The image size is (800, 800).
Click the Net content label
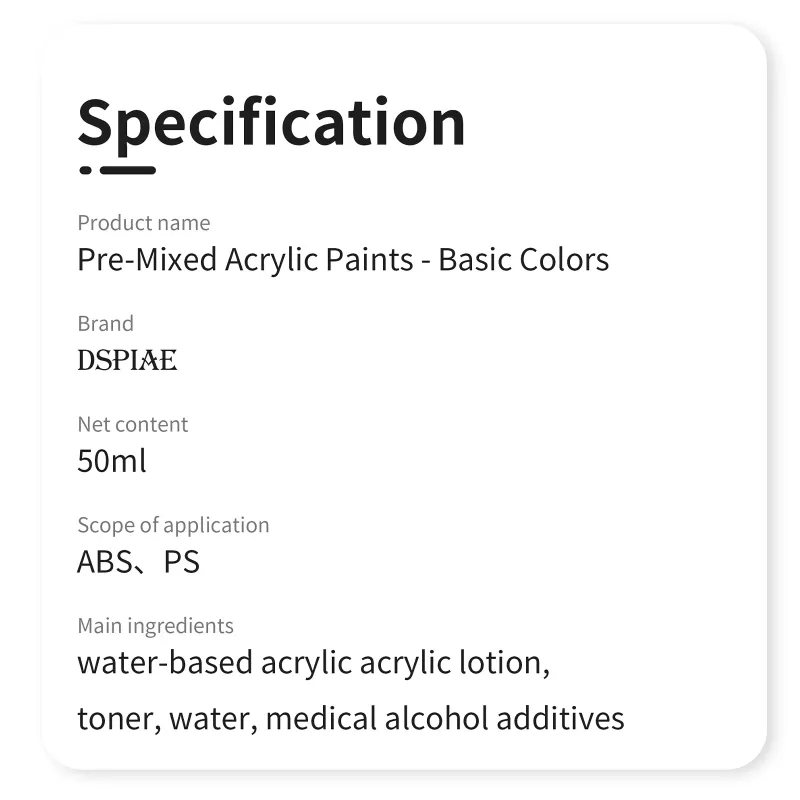pos(132,424)
